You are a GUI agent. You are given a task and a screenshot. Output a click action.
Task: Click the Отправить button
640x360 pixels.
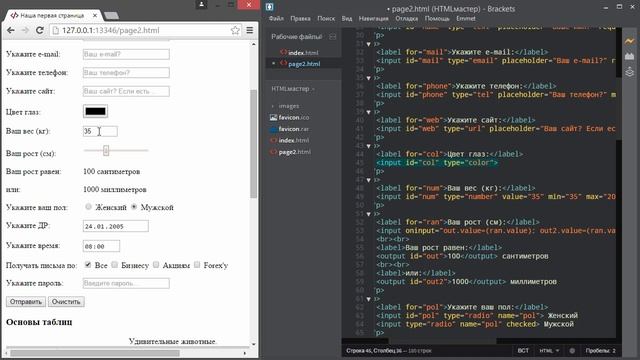26,302
